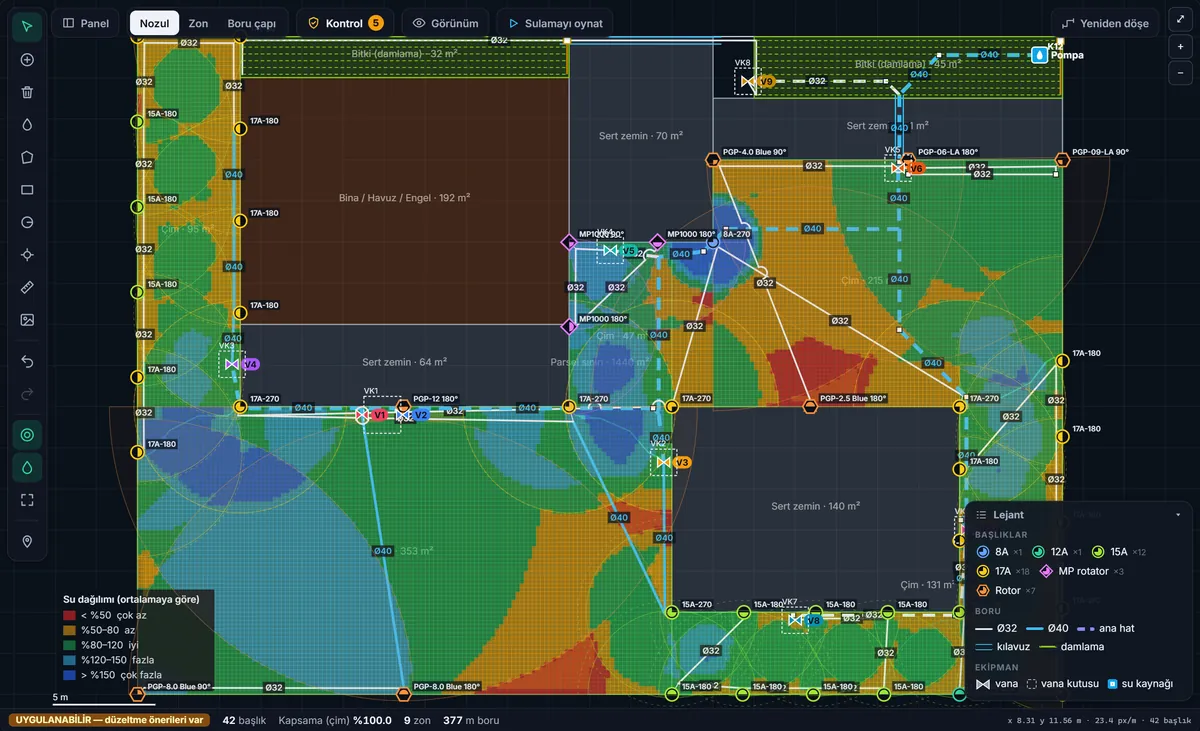The height and width of the screenshot is (731, 1200).
Task: Click the trash delete tool
Action: tap(27, 92)
